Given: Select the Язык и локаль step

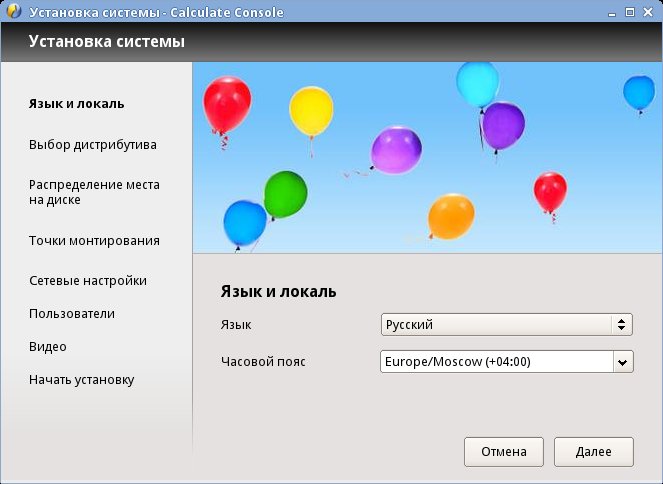Looking at the screenshot, I should pos(77,104).
